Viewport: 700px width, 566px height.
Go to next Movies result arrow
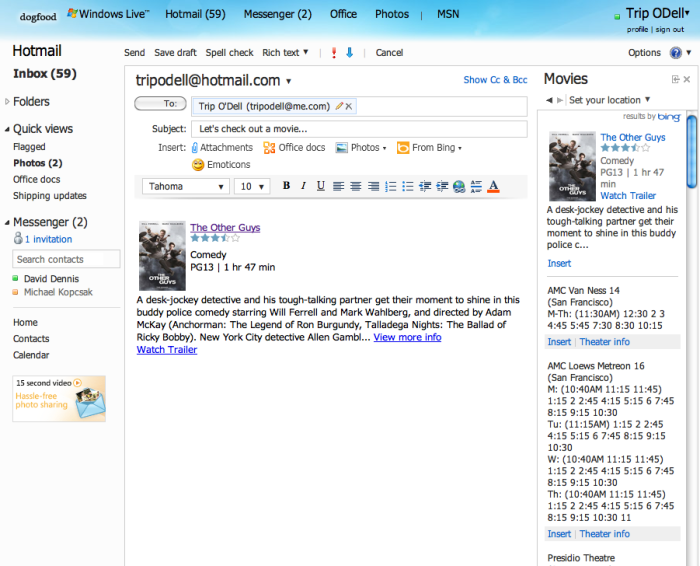pos(560,100)
